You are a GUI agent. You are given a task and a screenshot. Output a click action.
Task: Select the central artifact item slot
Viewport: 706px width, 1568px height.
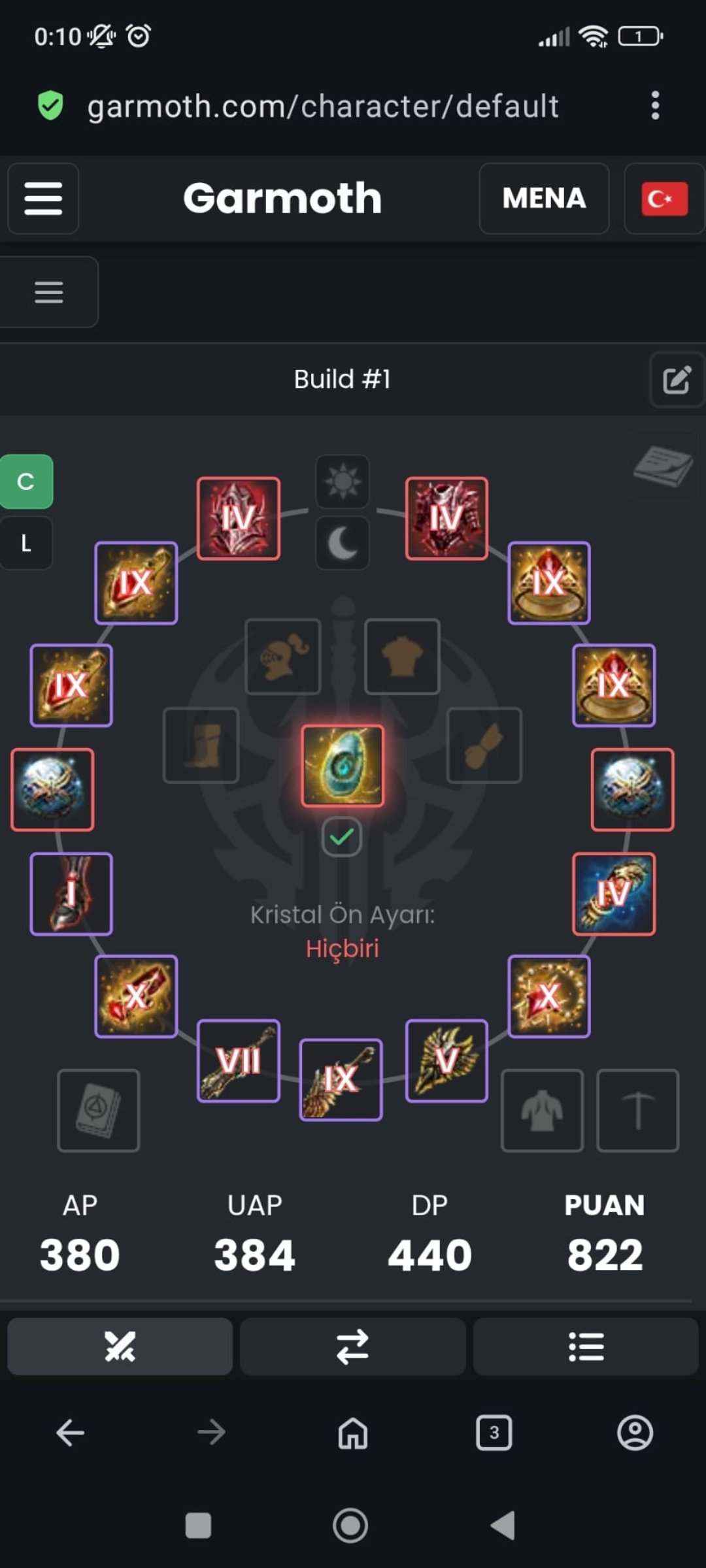[343, 766]
